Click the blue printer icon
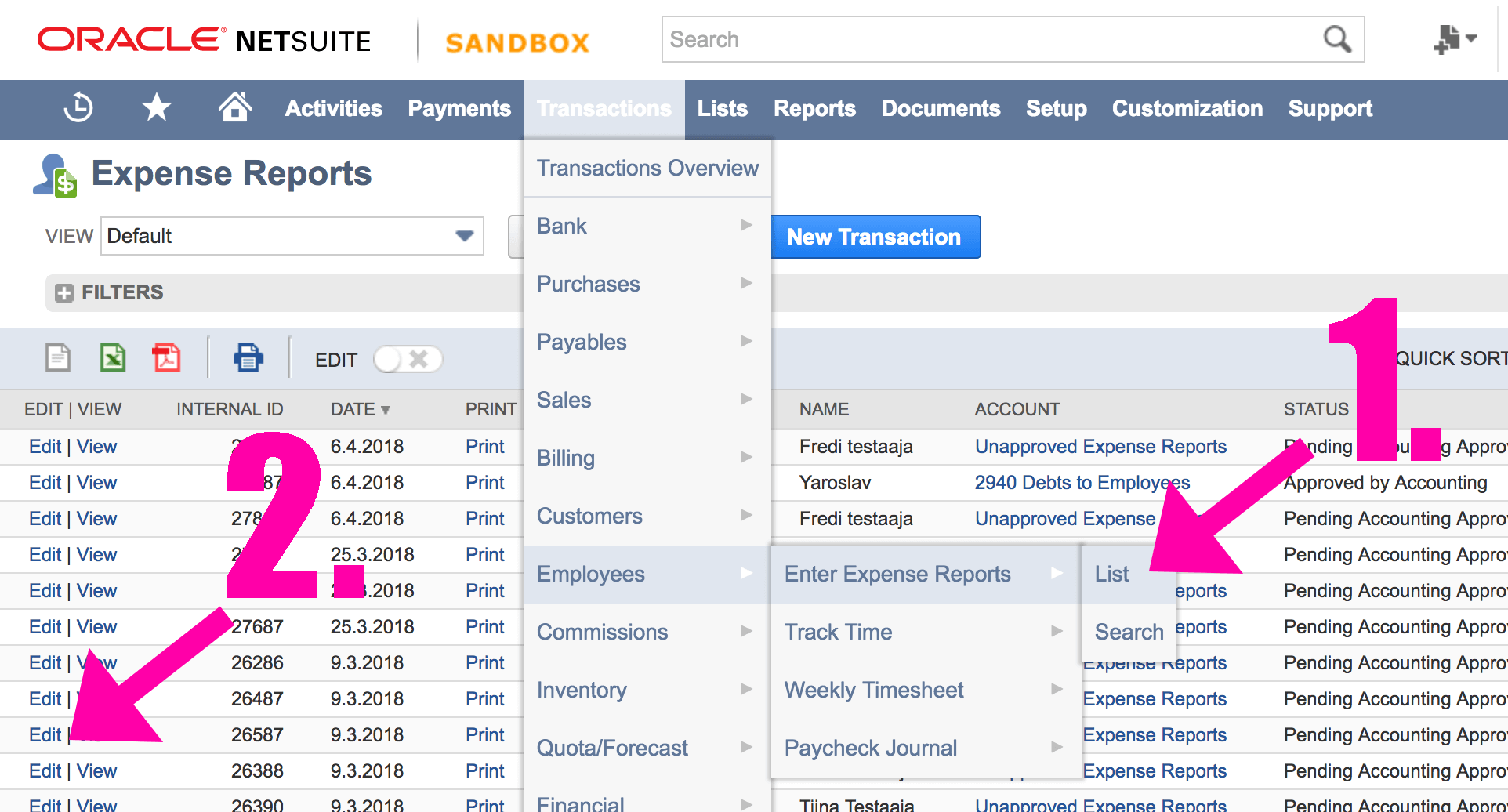 click(x=248, y=358)
